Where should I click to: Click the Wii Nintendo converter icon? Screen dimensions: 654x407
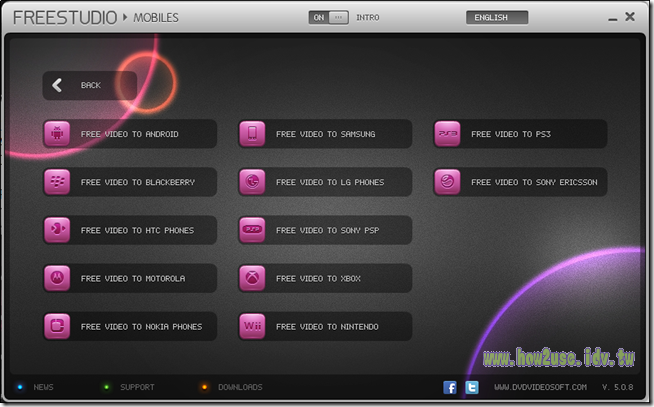pos(252,326)
